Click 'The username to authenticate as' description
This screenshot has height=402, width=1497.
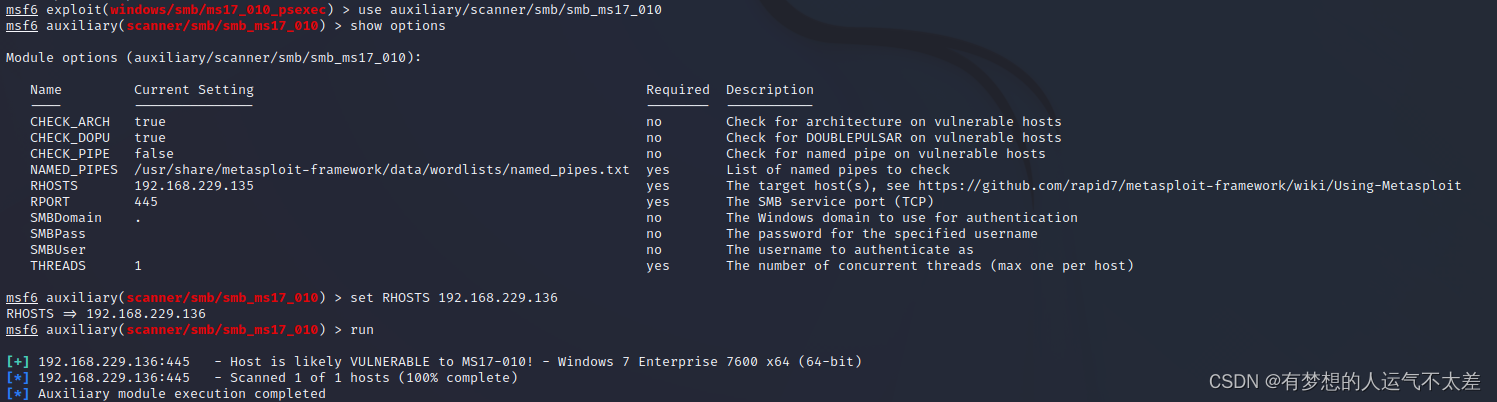click(850, 250)
